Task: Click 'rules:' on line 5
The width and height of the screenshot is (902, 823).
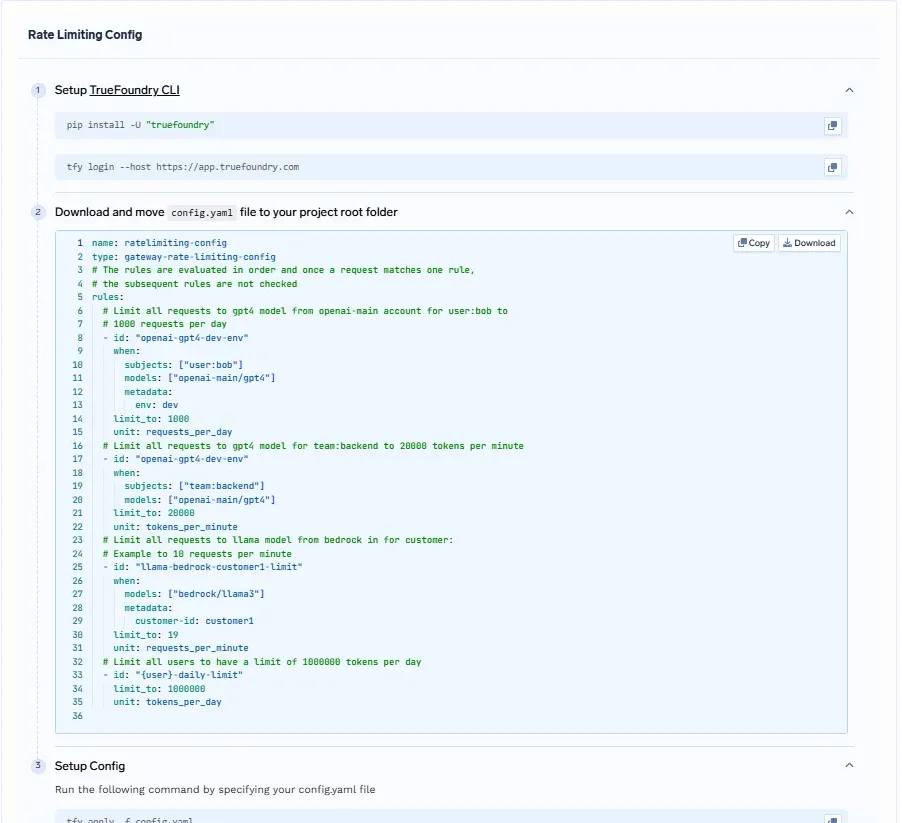Action: coord(108,297)
